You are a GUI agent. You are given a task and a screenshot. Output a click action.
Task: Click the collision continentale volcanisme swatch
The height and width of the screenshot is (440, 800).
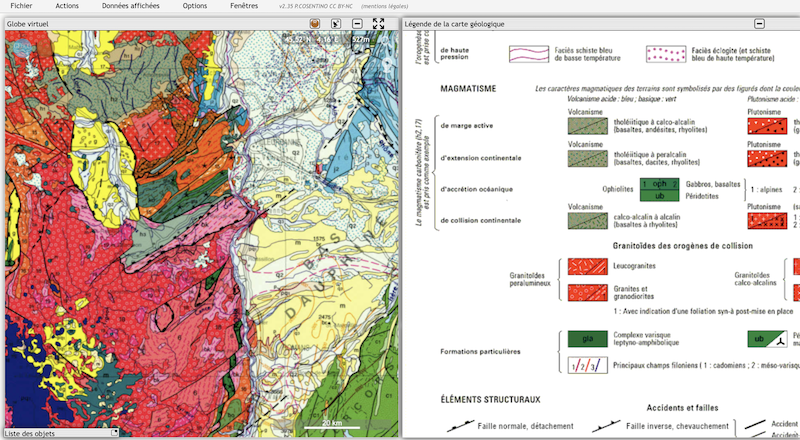(x=588, y=221)
